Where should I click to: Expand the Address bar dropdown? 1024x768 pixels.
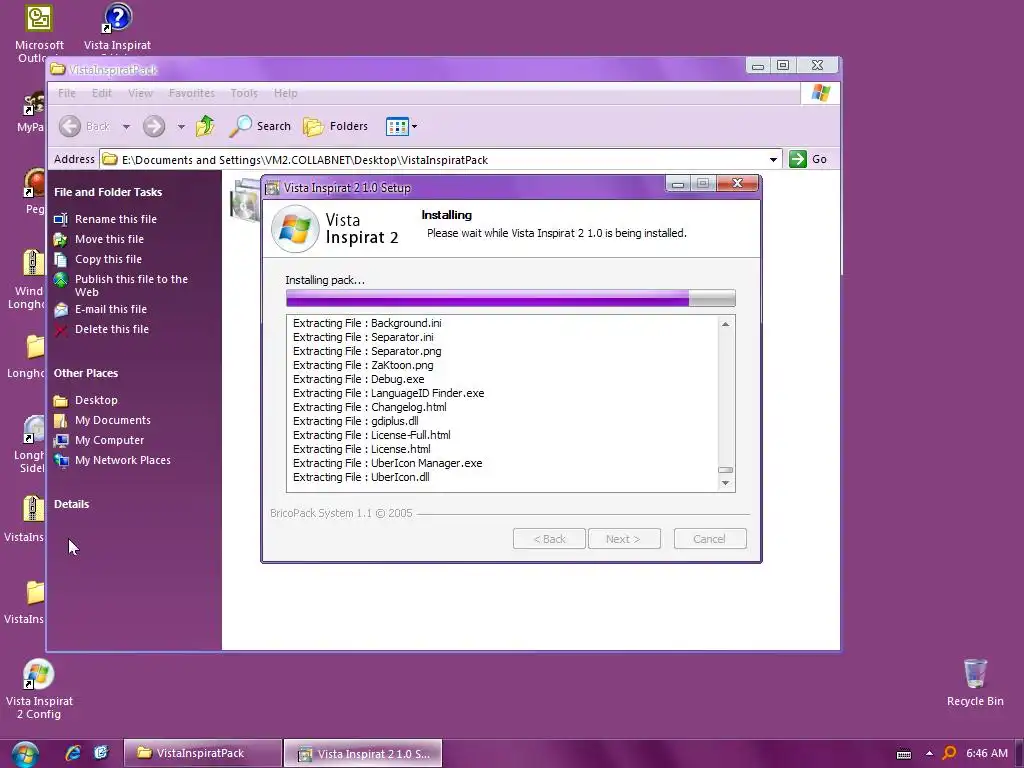pyautogui.click(x=773, y=159)
